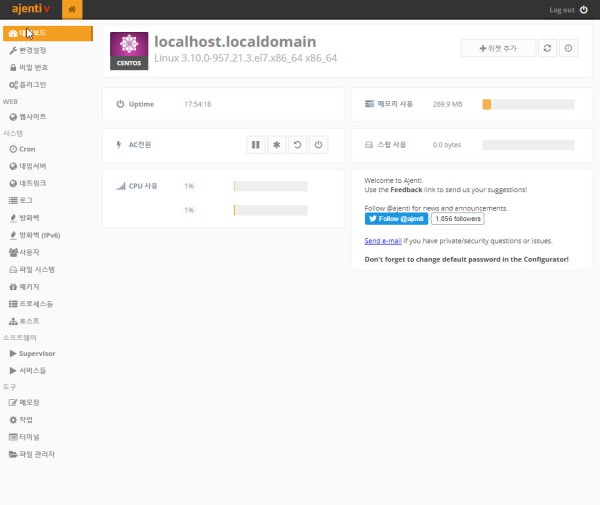Click the 메모리 사용 memory usage bar

[528, 104]
